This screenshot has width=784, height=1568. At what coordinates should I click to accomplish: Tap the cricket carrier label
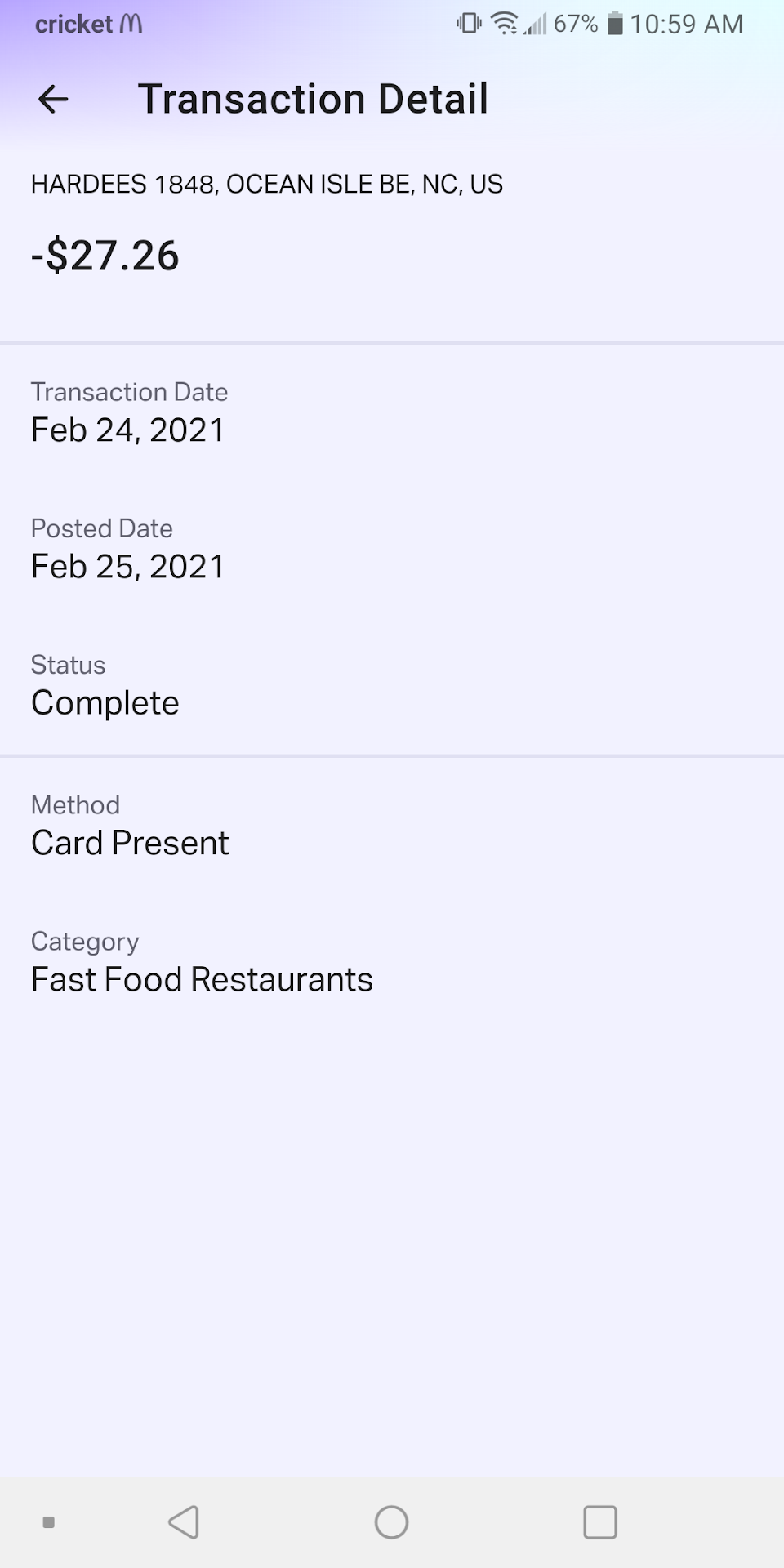coord(73,24)
